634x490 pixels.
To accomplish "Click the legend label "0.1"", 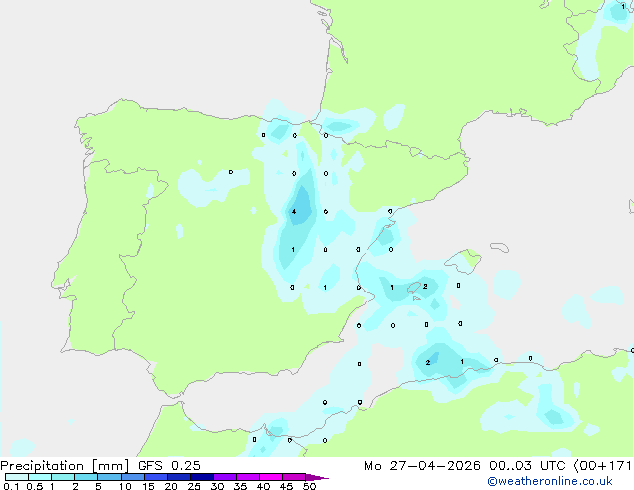I will (11, 486).
